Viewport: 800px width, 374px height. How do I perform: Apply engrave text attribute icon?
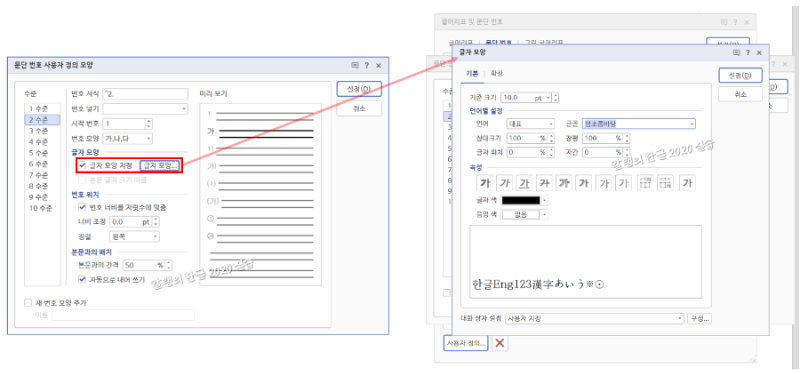tap(624, 183)
